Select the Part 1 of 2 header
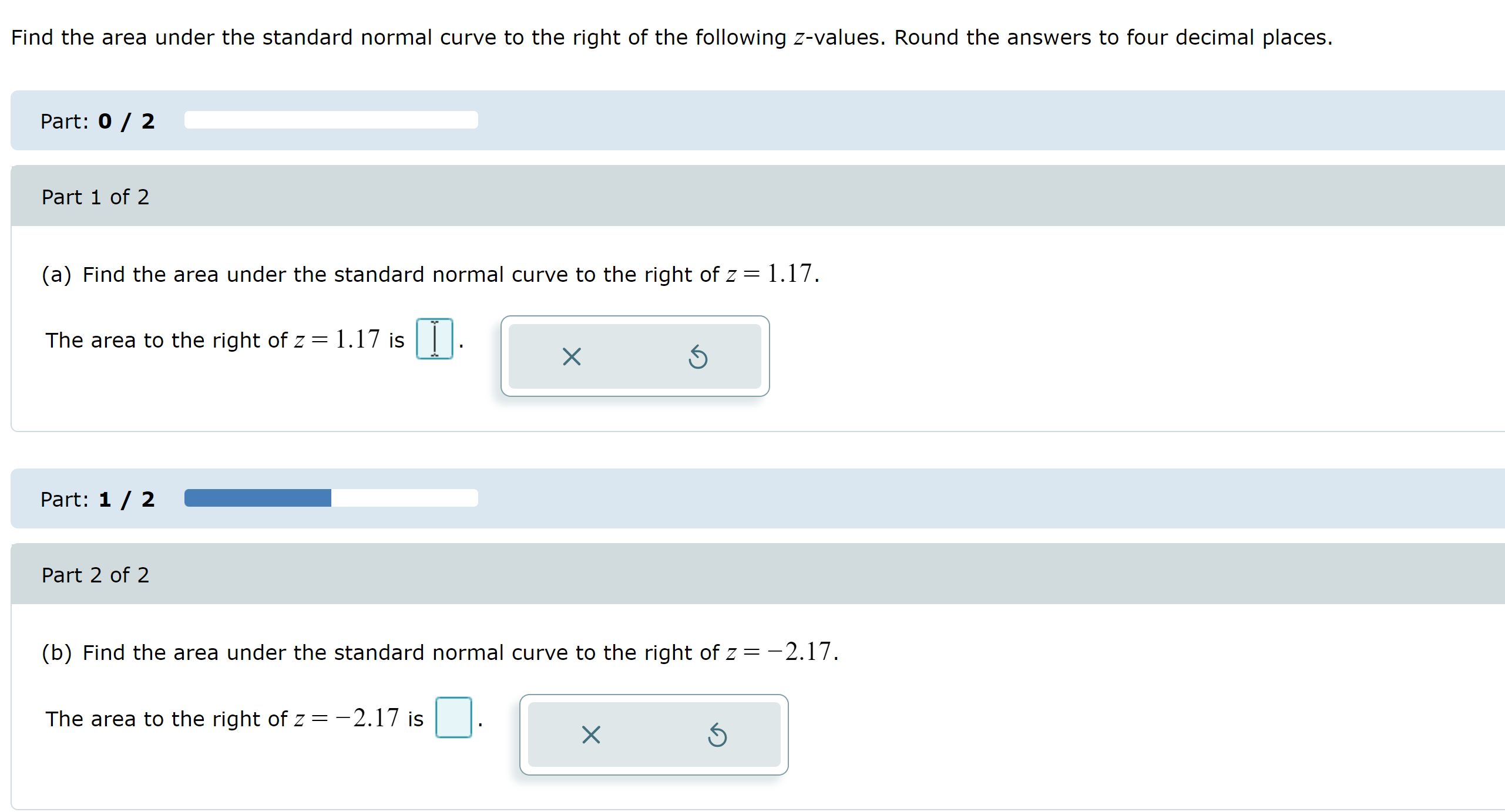Image resolution: width=1505 pixels, height=812 pixels. click(95, 197)
